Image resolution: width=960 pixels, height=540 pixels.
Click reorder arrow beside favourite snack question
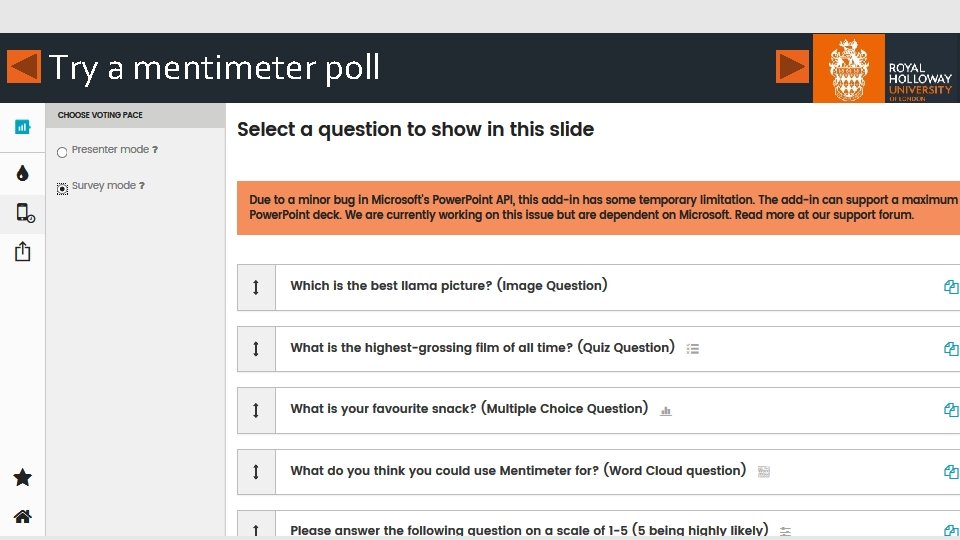click(256, 410)
